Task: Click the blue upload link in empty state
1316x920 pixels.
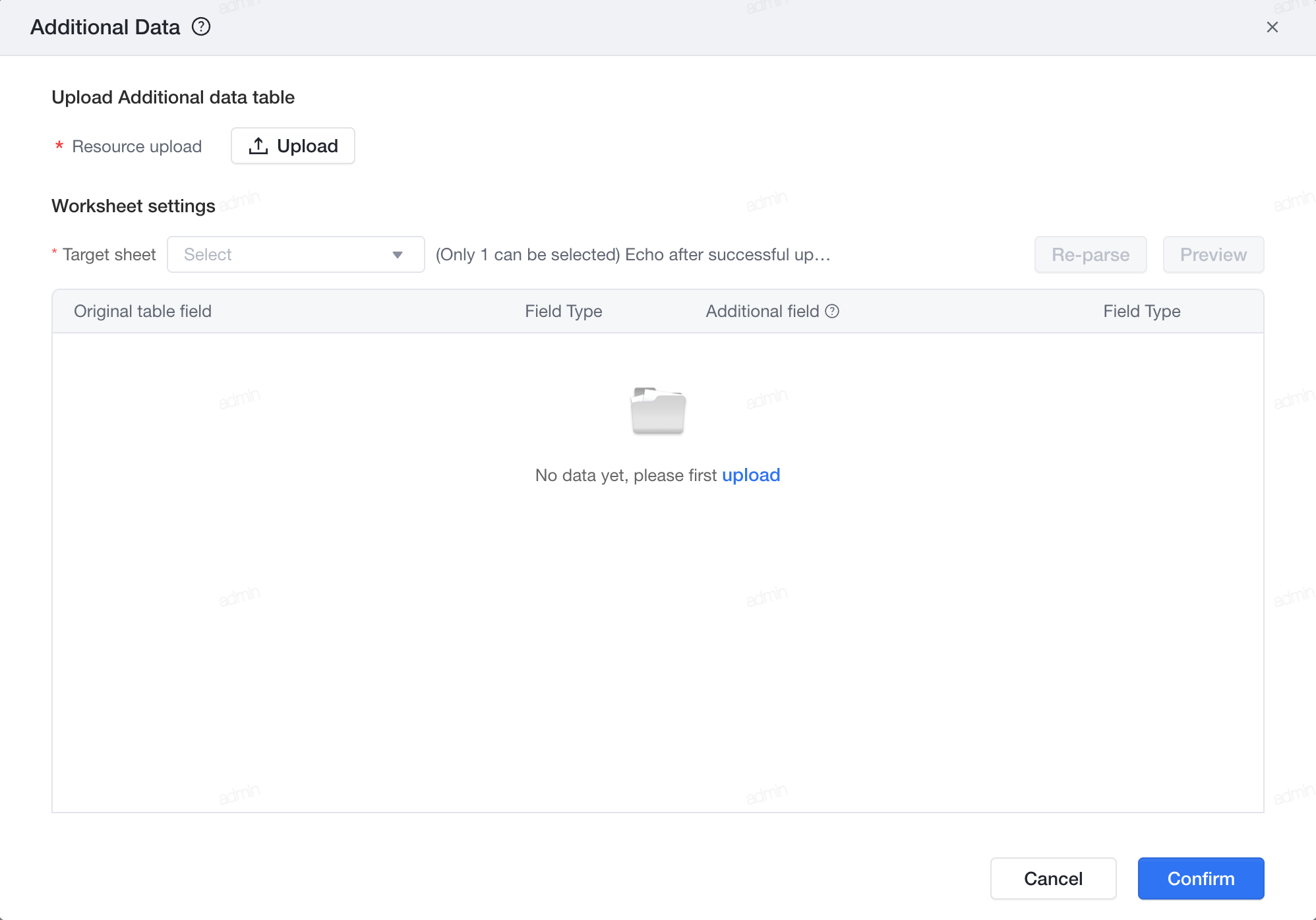Action: tap(751, 475)
